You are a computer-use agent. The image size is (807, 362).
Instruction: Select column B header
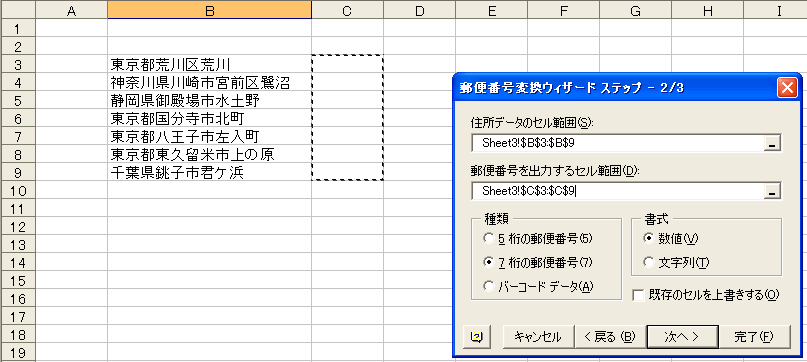pyautogui.click(x=209, y=11)
